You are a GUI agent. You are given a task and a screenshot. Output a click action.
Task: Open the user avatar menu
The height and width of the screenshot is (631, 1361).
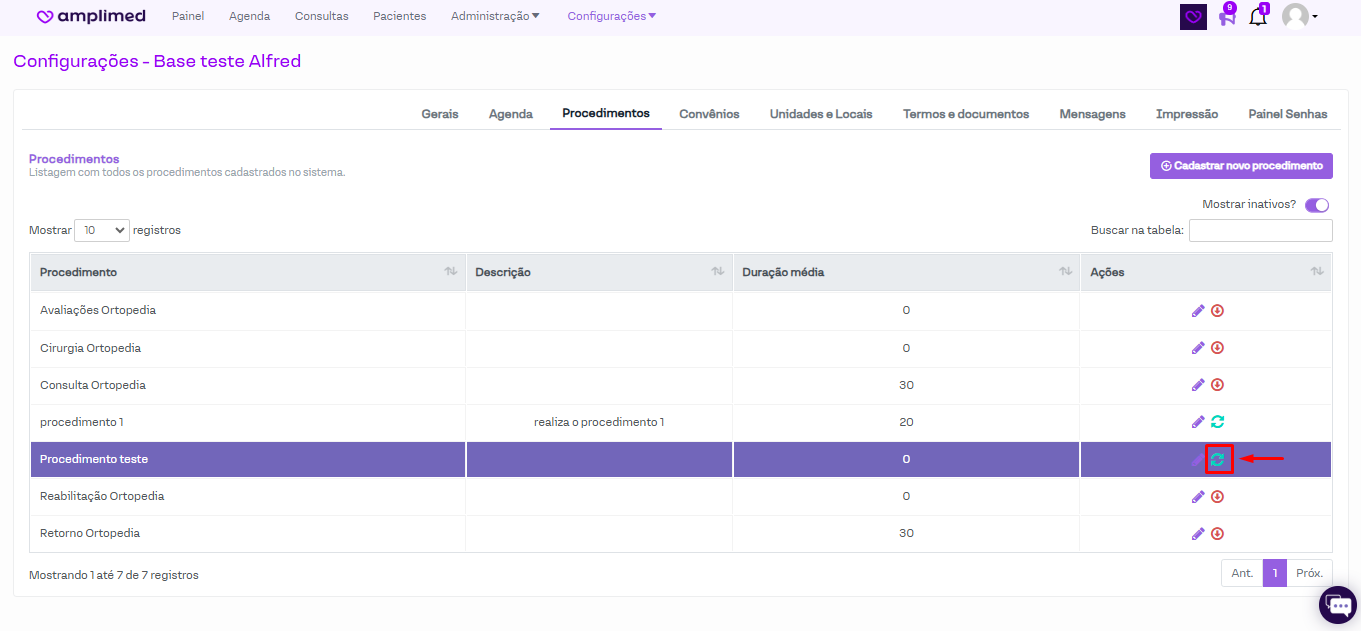(x=1299, y=17)
